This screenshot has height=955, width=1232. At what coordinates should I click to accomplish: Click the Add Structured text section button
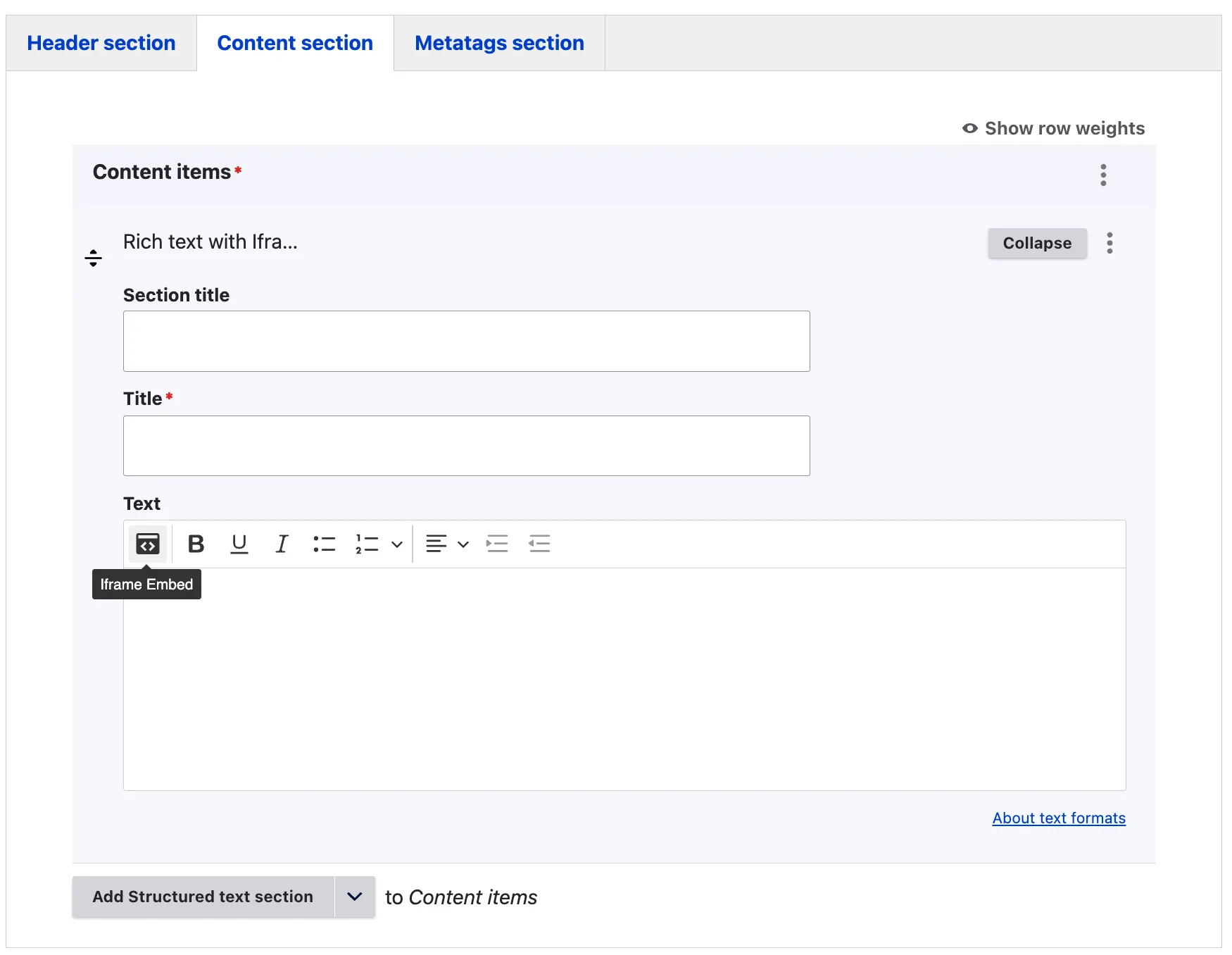point(203,897)
